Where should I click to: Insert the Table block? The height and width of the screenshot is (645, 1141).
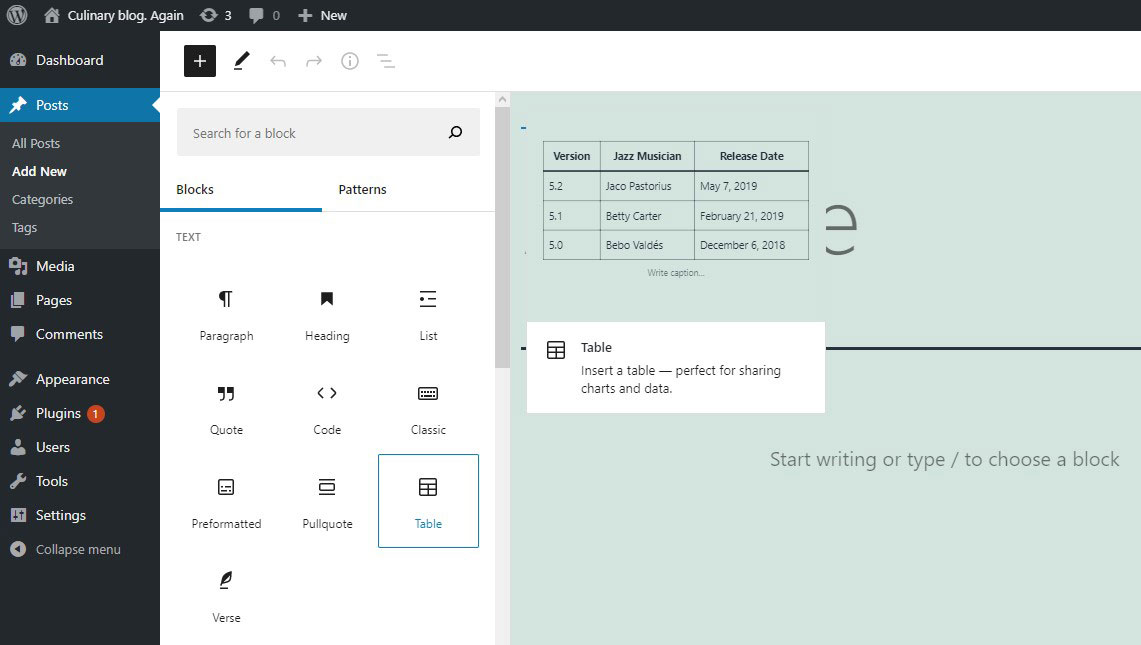(x=428, y=501)
